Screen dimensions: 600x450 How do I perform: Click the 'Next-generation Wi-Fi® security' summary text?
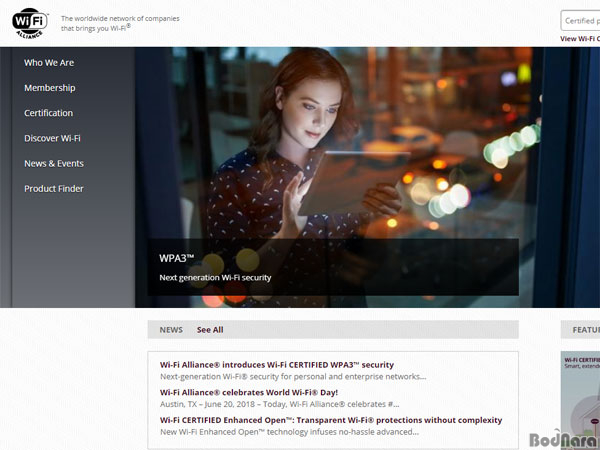(293, 377)
